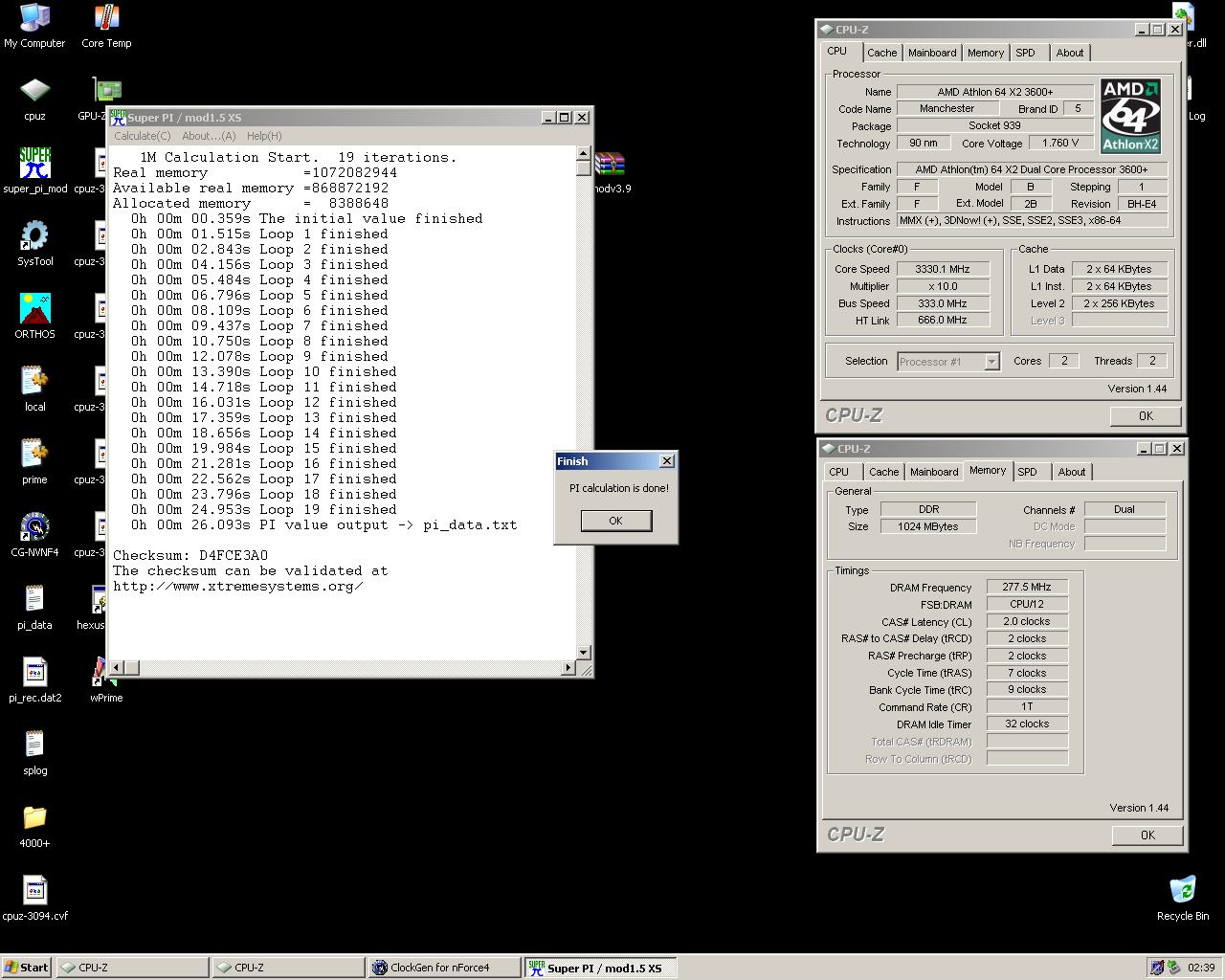Click the 'Checksum: D4FCE3A0' line
The height and width of the screenshot is (980, 1225).
[190, 555]
